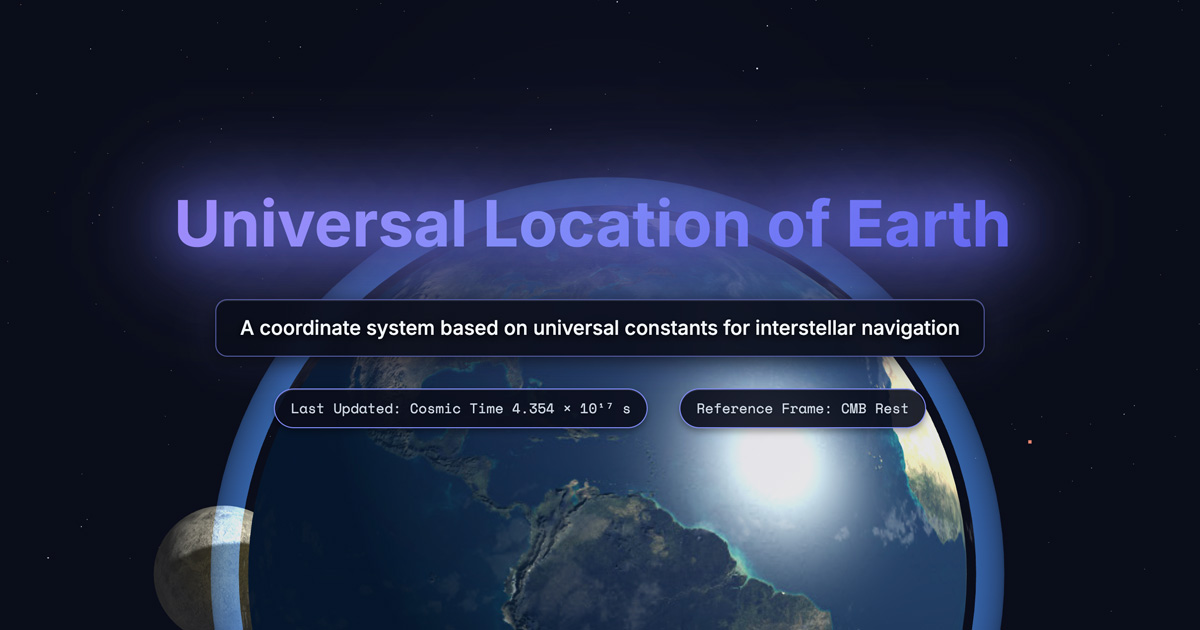Toggle the Last Updated cosmic time badge
Viewport: 1200px width, 630px height.
[x=460, y=408]
